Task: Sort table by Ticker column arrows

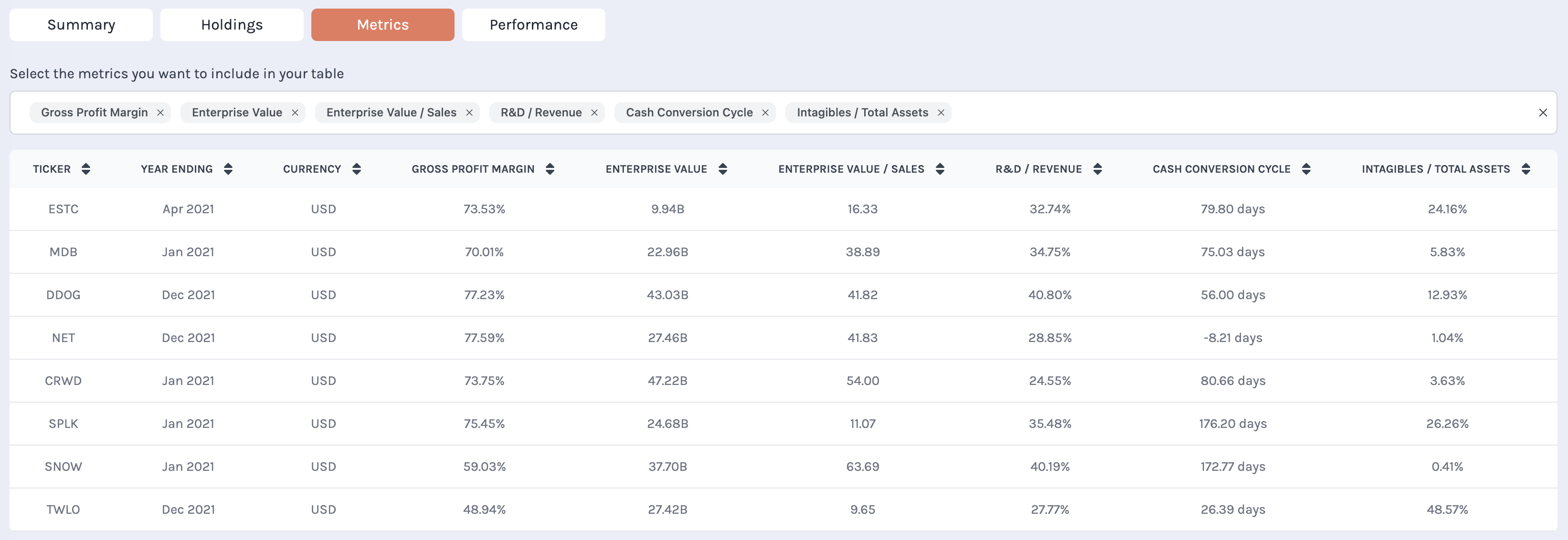Action: [x=86, y=169]
